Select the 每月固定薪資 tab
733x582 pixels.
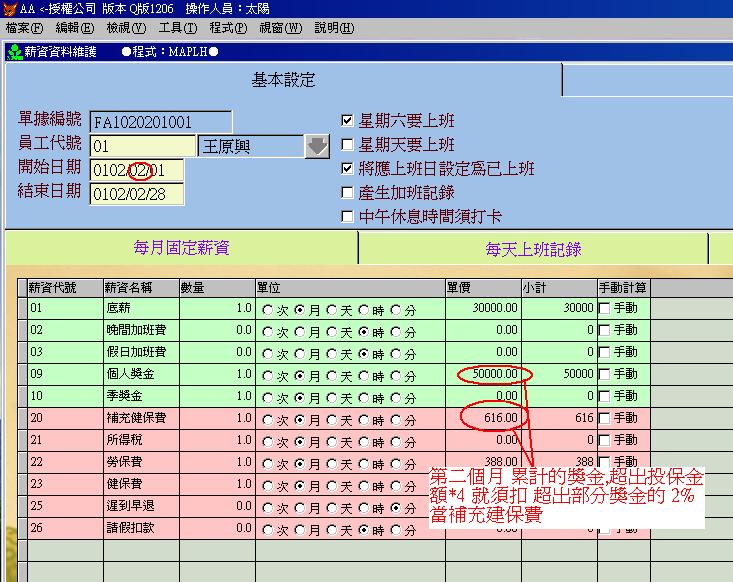[181, 248]
